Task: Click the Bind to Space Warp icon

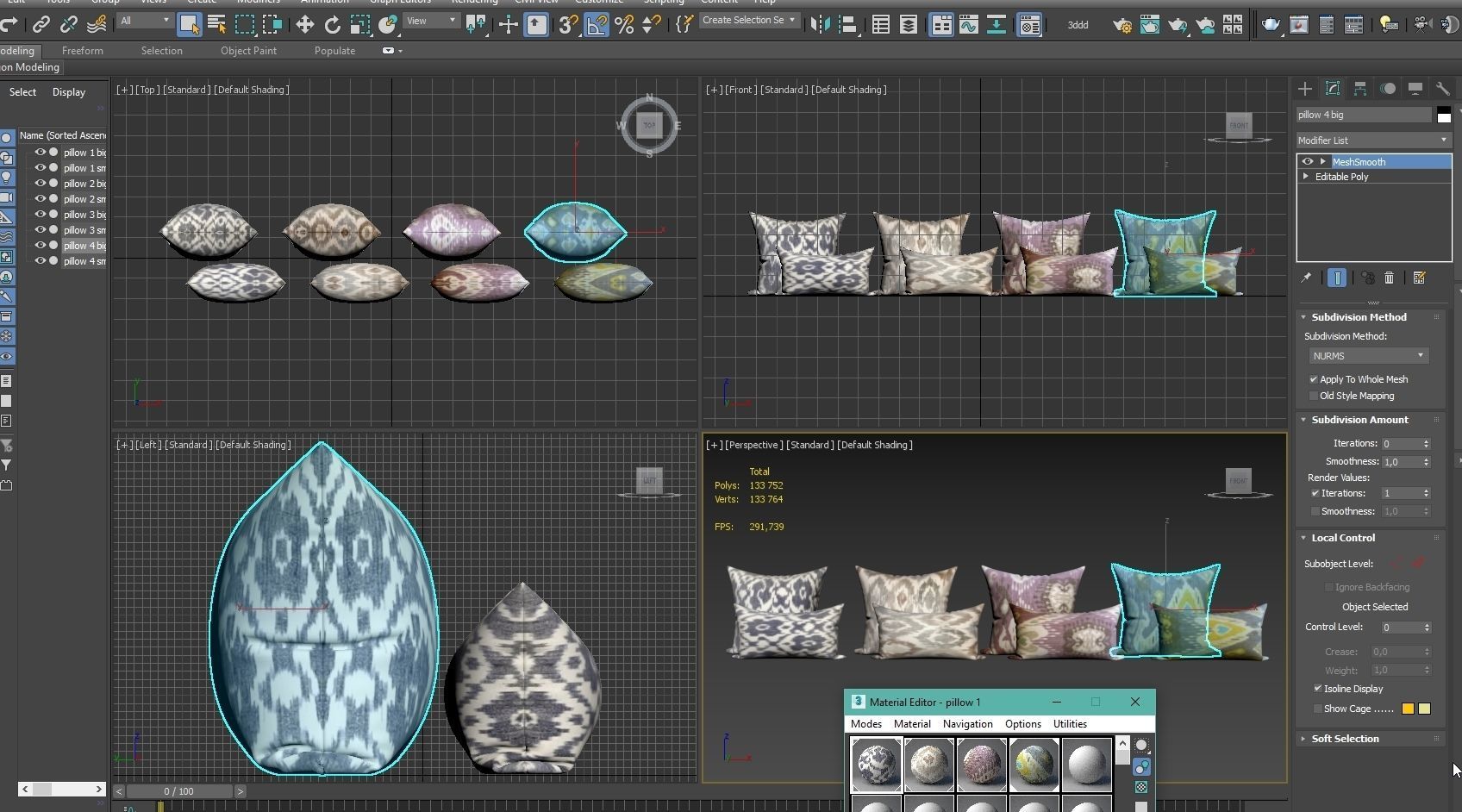Action: [x=97, y=24]
